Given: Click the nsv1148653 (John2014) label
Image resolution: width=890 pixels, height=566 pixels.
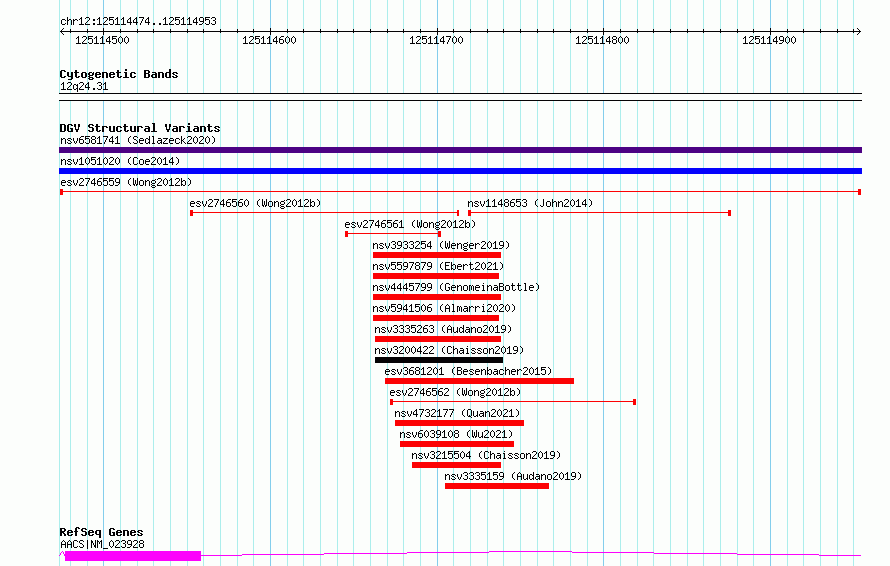Looking at the screenshot, I should pyautogui.click(x=530, y=203).
